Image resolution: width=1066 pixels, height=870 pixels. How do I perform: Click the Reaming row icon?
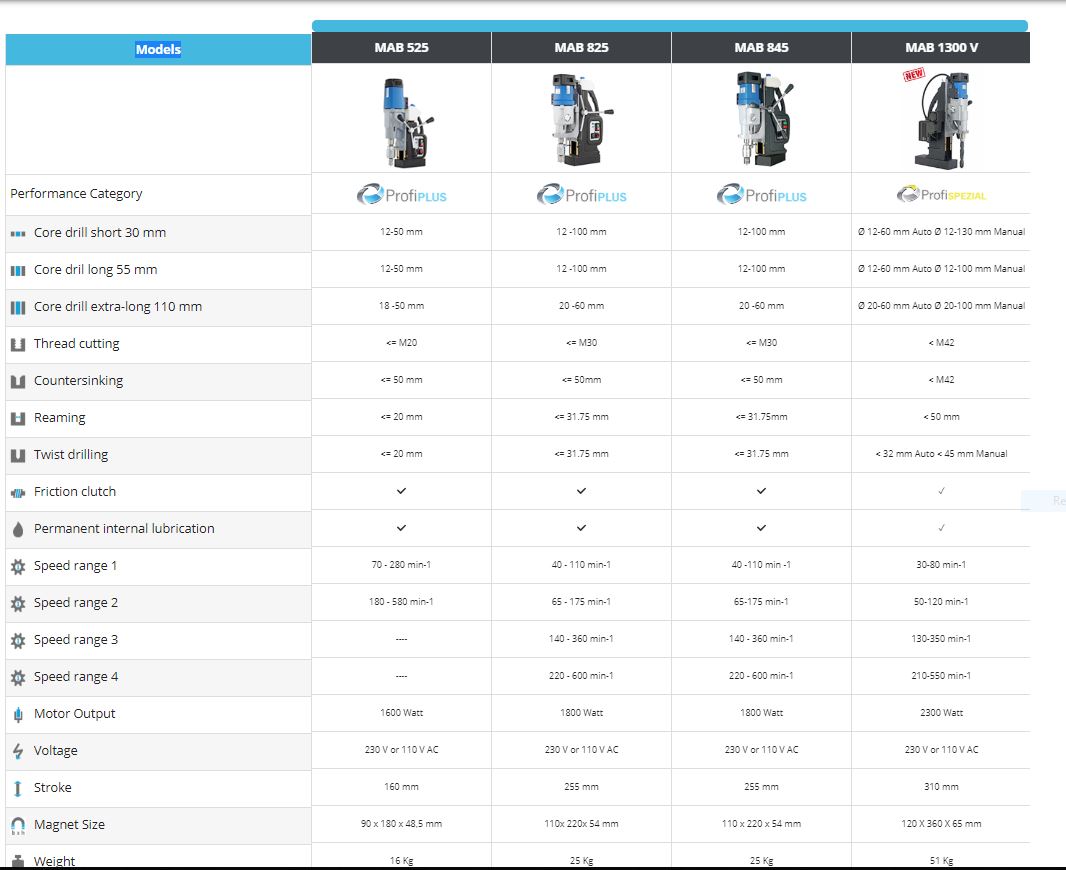coord(18,419)
